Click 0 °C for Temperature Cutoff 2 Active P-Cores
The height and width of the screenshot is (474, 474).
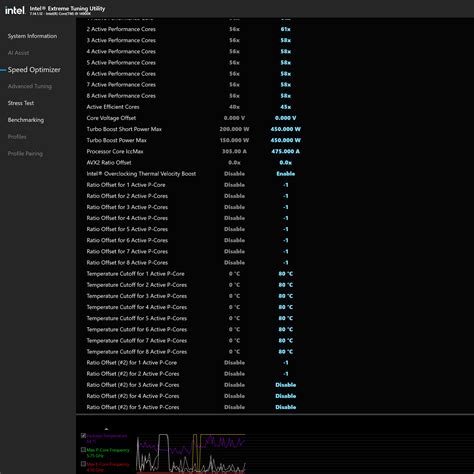234,285
